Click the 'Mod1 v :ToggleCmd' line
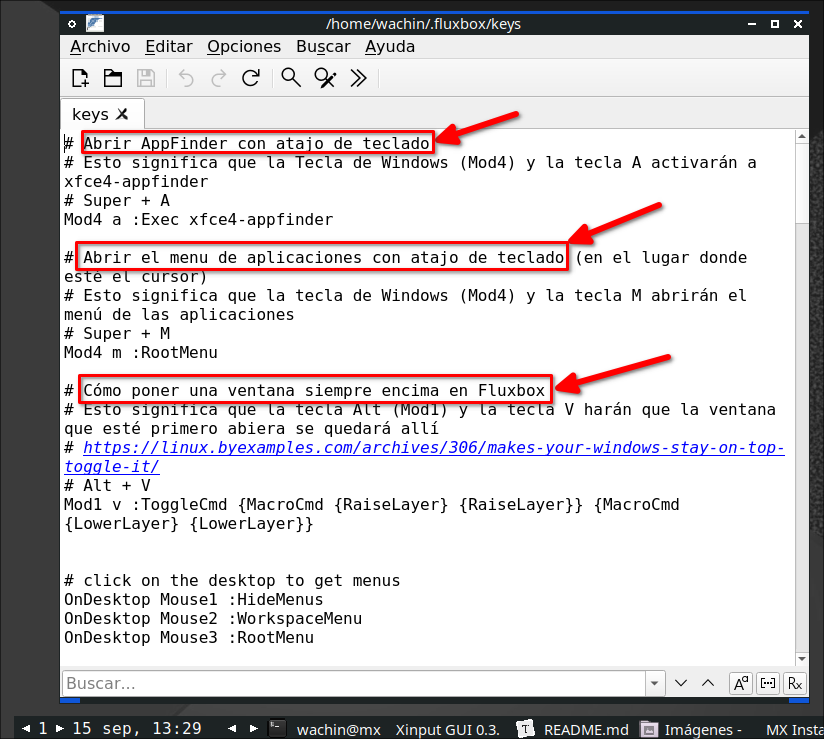The image size is (824, 739). 372,505
